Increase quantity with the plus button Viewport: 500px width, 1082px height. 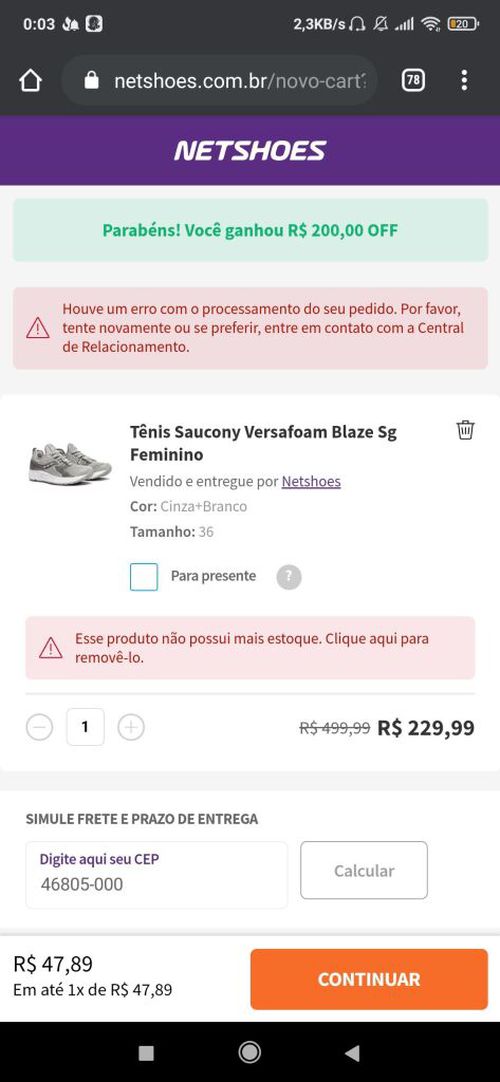(131, 727)
